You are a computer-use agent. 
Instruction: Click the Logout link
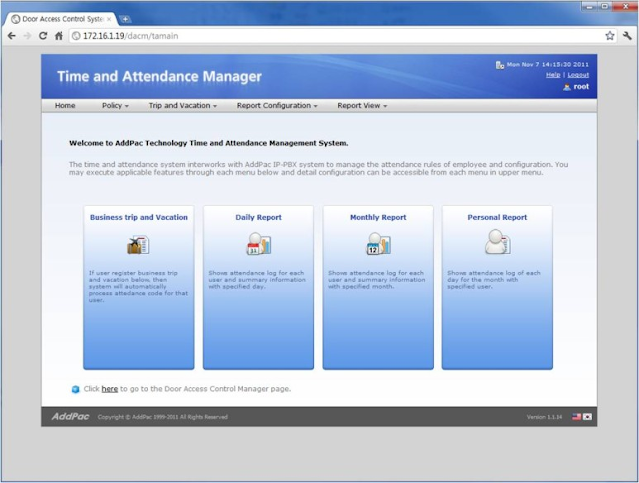(x=578, y=75)
